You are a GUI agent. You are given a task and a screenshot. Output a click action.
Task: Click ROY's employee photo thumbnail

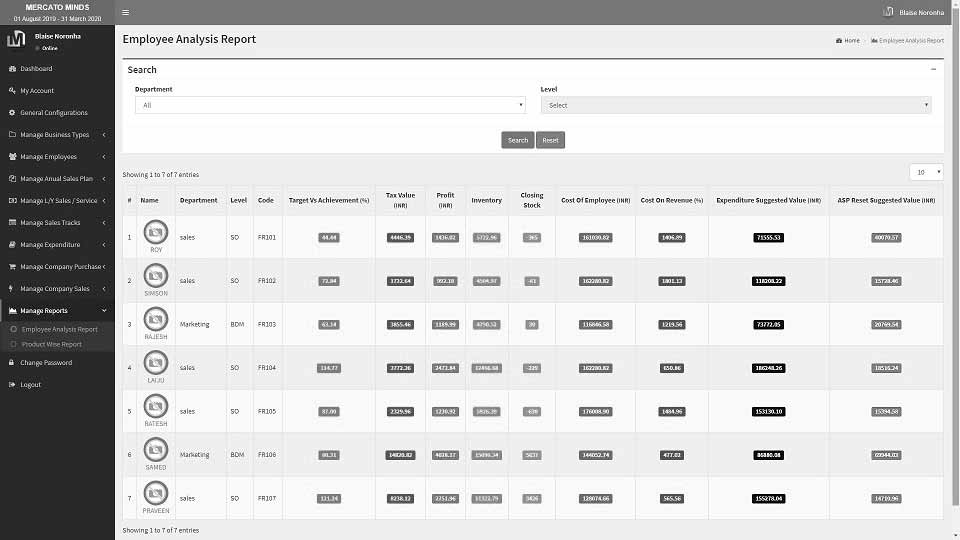click(156, 233)
